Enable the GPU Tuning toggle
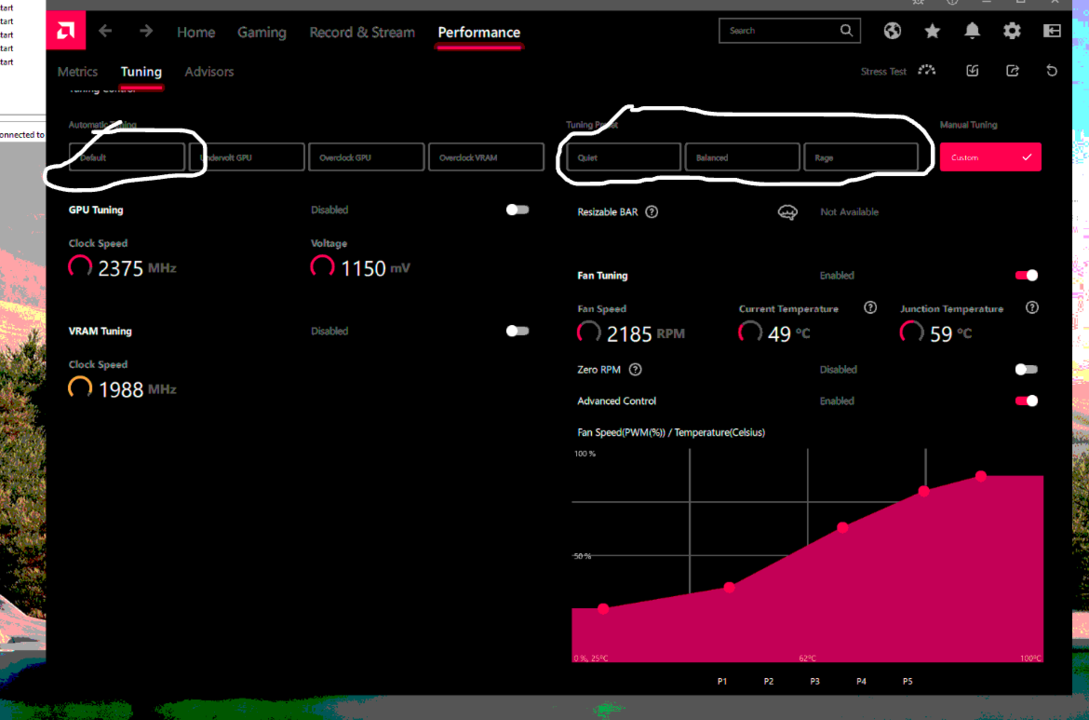 pyautogui.click(x=517, y=210)
